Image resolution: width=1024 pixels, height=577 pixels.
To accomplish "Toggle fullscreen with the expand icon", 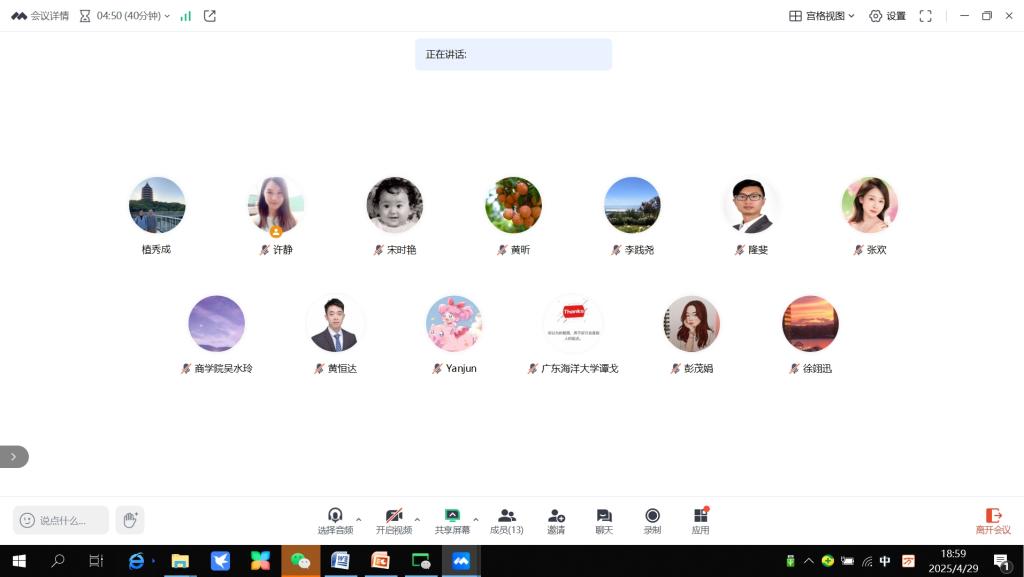I will pos(925,16).
